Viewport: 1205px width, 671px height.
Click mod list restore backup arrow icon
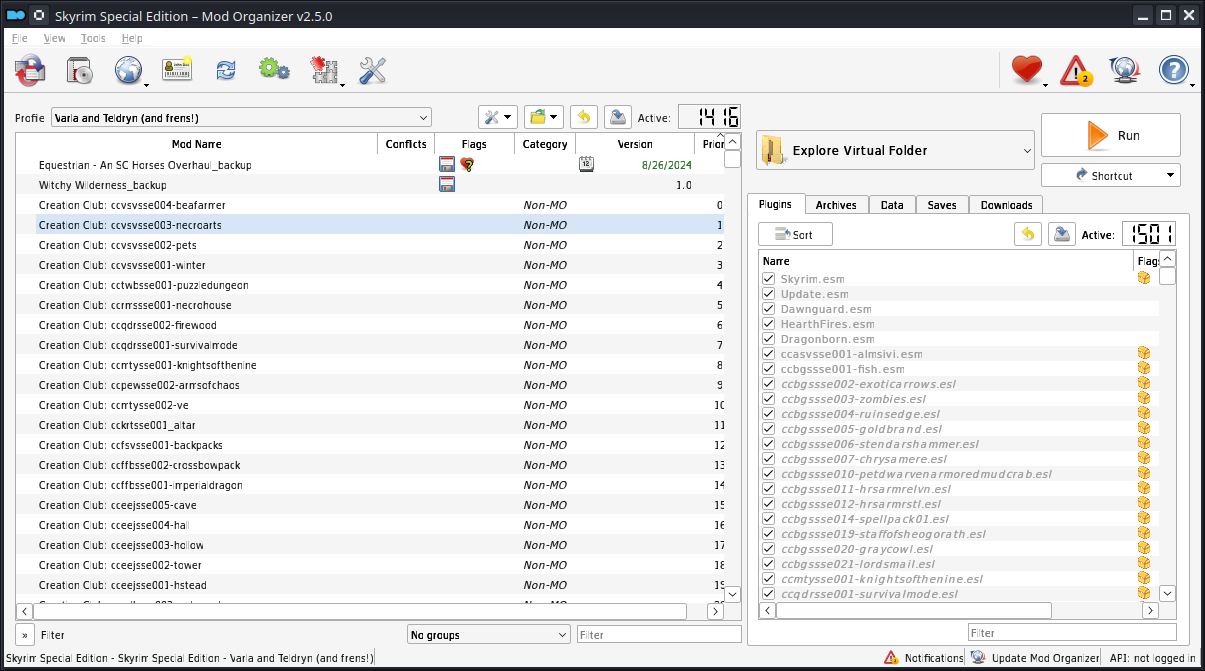[584, 117]
